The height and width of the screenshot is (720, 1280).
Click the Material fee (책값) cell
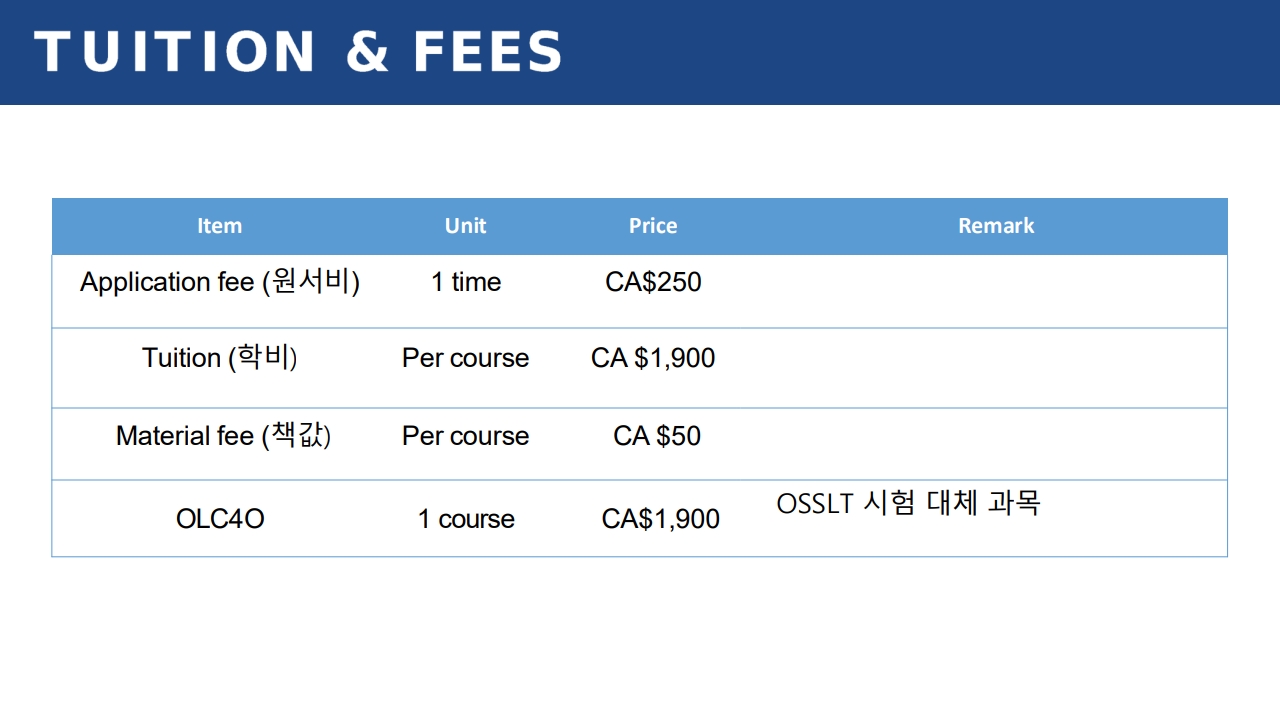(x=223, y=436)
